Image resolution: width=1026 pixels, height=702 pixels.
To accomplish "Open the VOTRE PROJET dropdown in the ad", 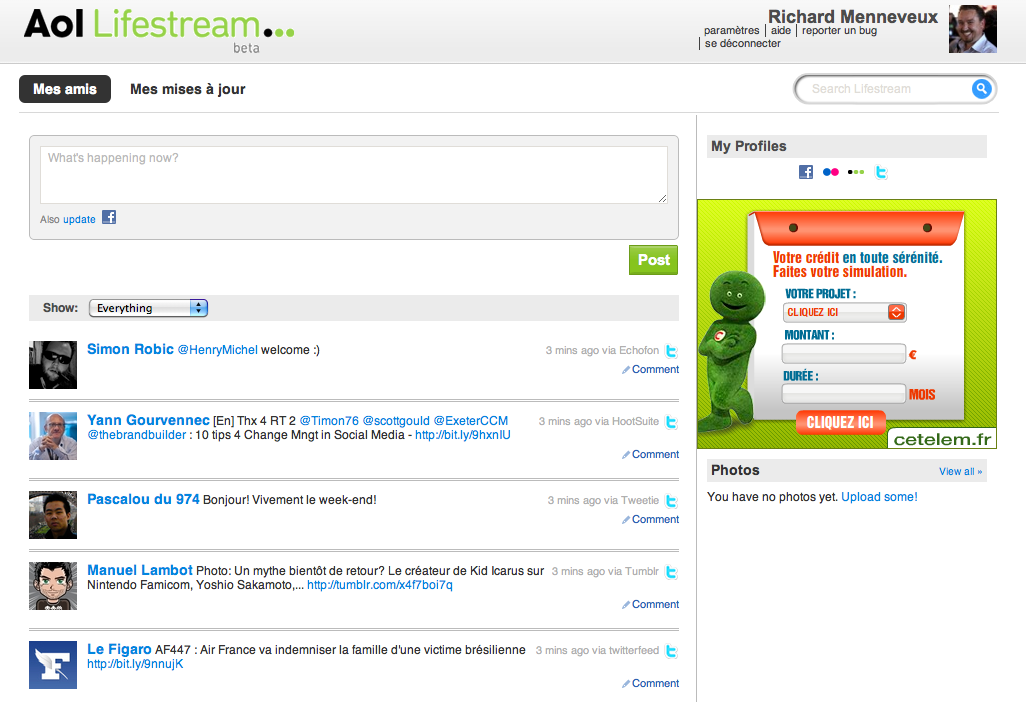I will [x=844, y=312].
